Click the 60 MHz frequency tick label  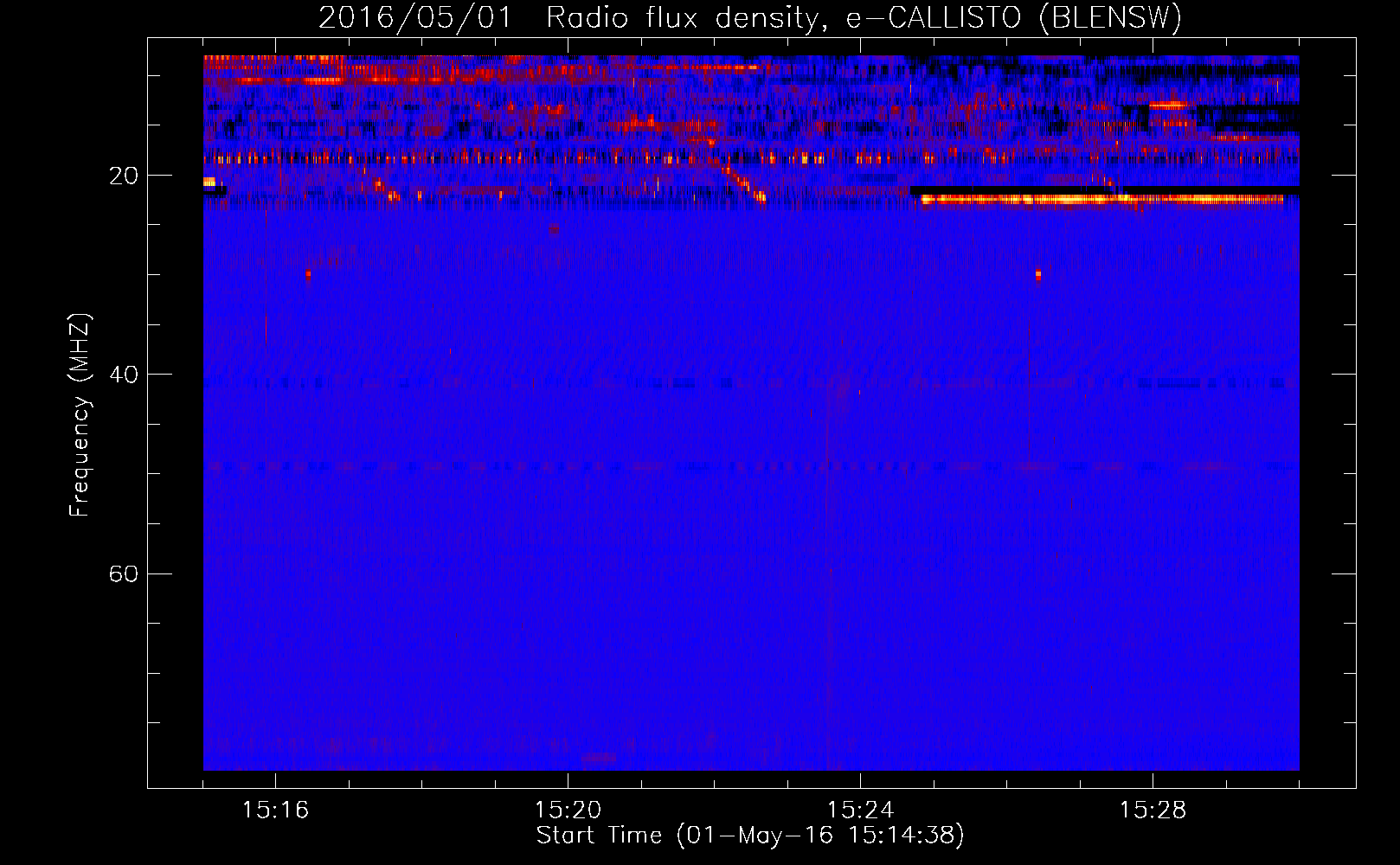coord(123,573)
